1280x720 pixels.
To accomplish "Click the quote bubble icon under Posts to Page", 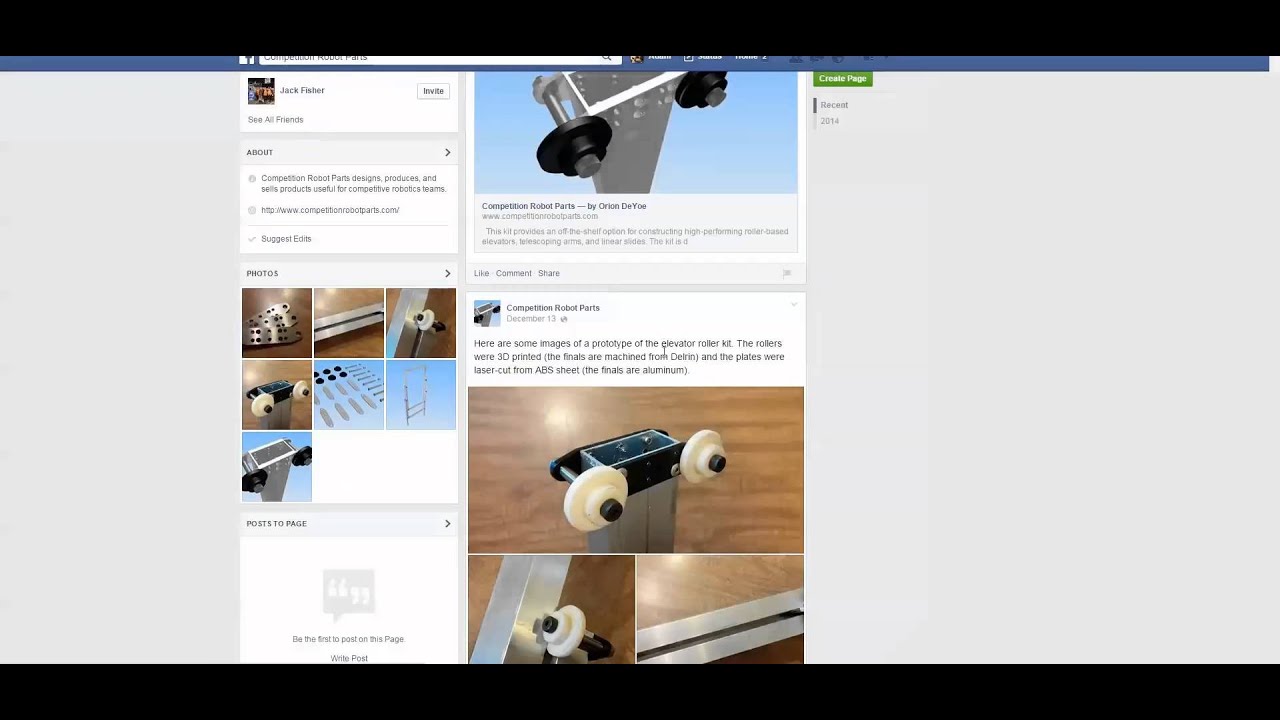I will coord(349,593).
